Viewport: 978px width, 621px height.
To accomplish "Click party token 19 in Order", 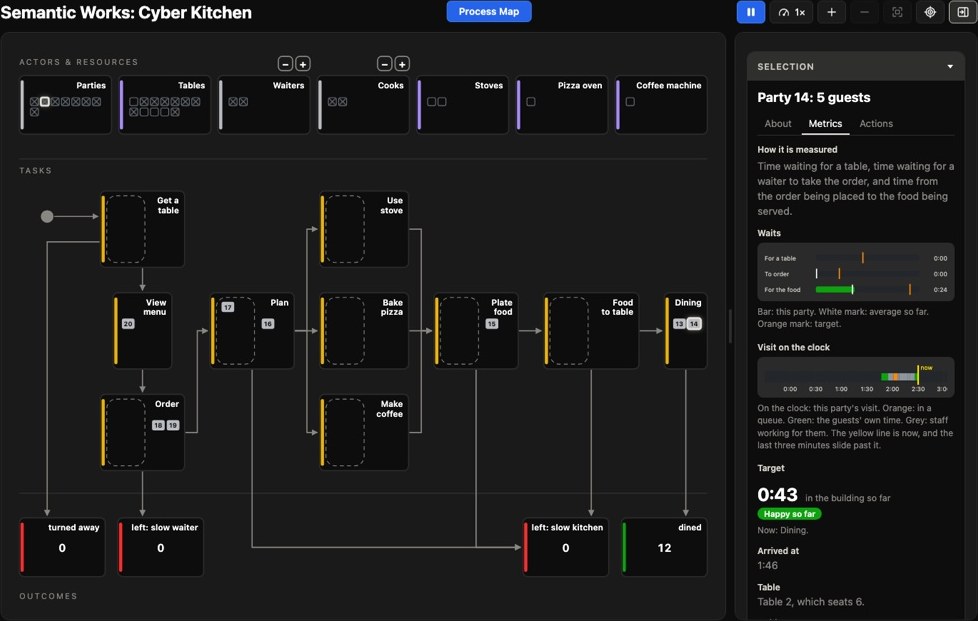I will 173,425.
